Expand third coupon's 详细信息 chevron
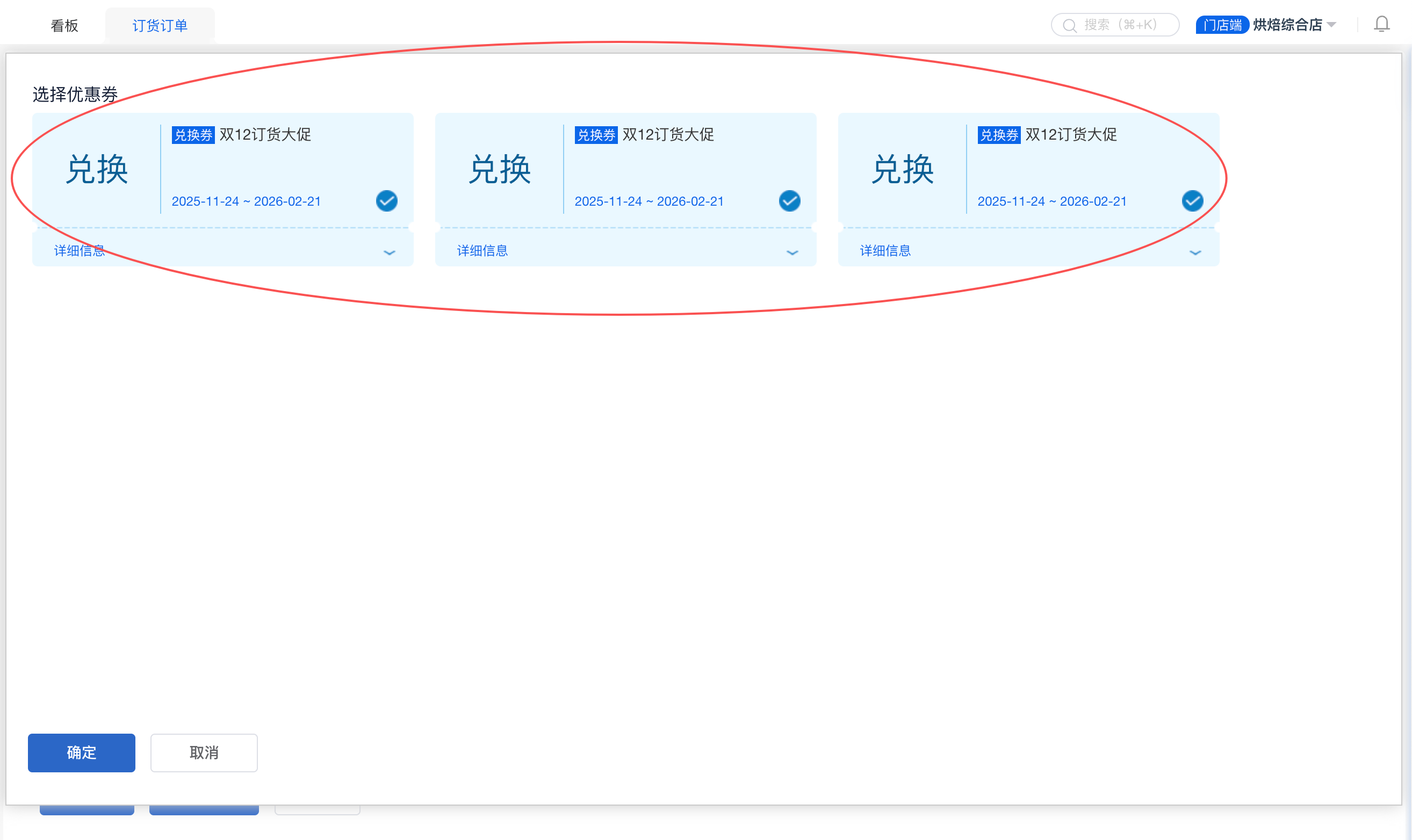Screen dimensions: 1412x840 click(1195, 252)
